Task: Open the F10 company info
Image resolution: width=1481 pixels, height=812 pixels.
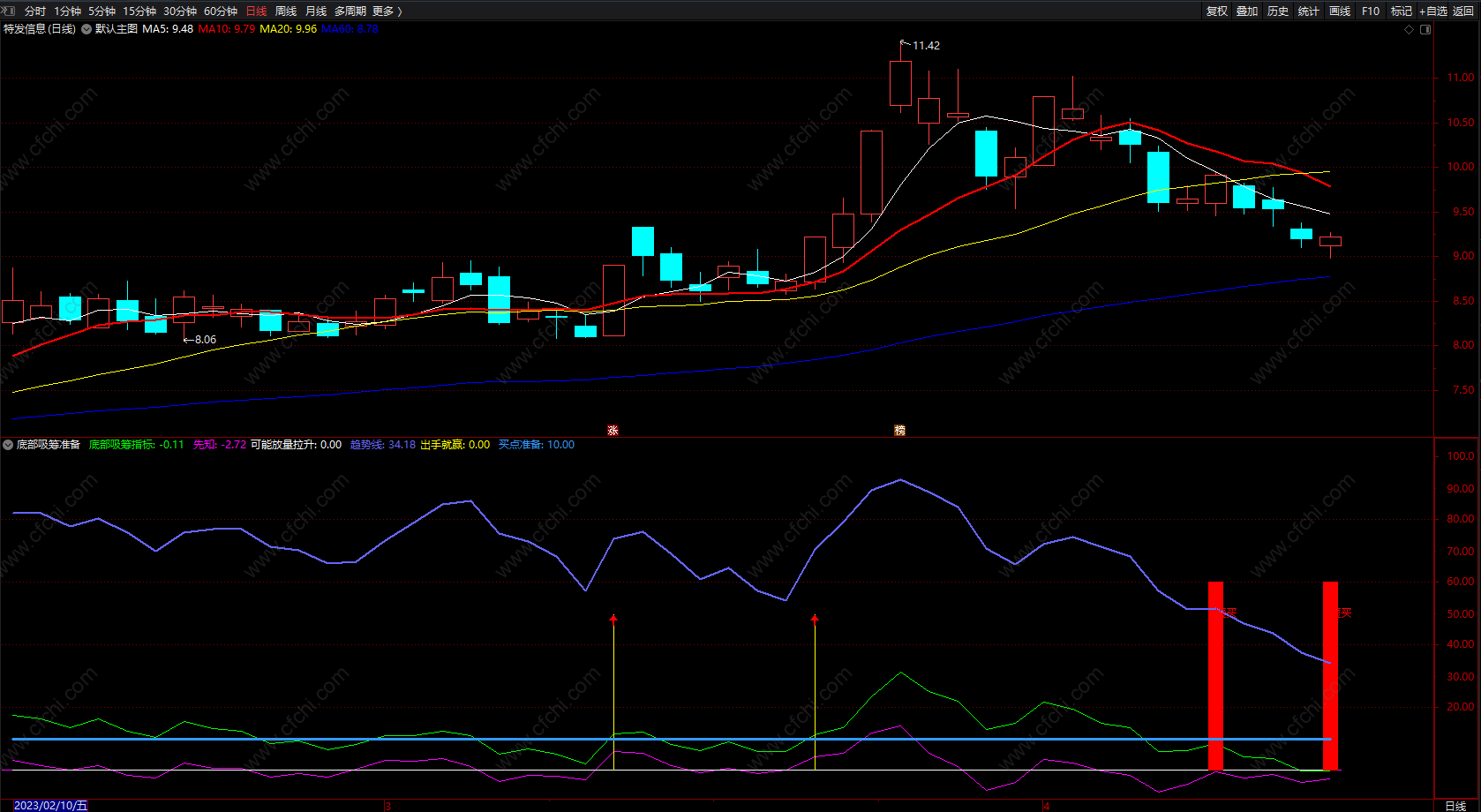Action: (1370, 11)
